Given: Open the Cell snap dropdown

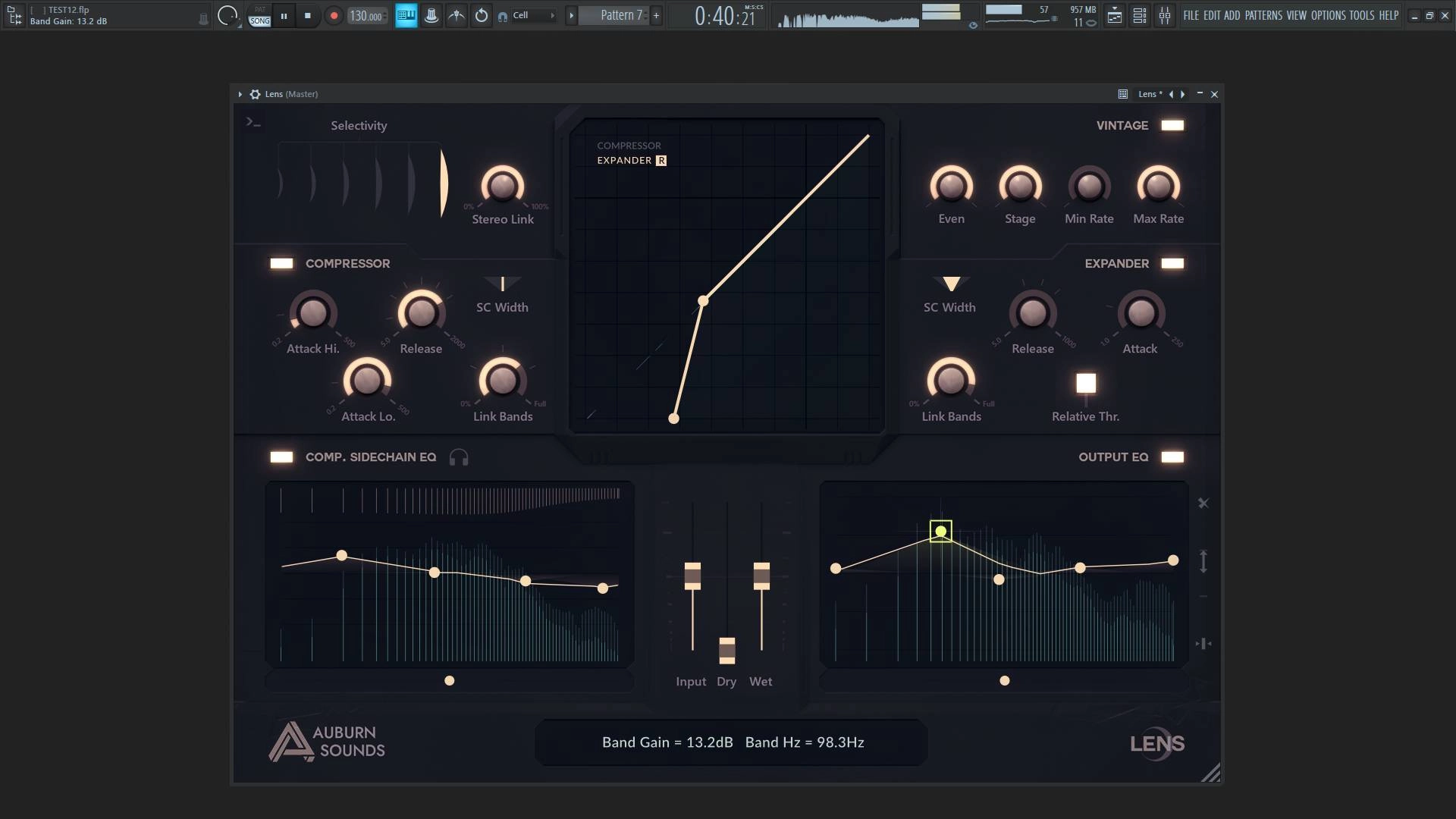Looking at the screenshot, I should [x=534, y=15].
